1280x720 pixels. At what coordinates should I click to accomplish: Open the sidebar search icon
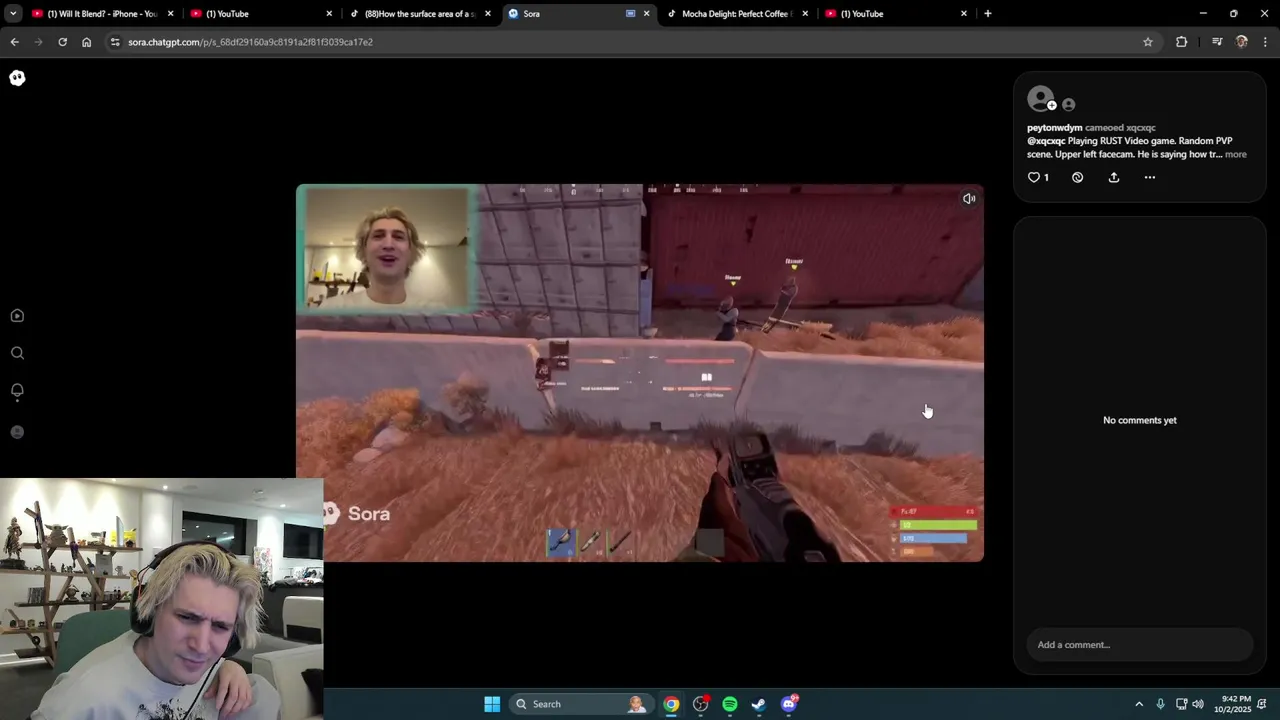(17, 353)
